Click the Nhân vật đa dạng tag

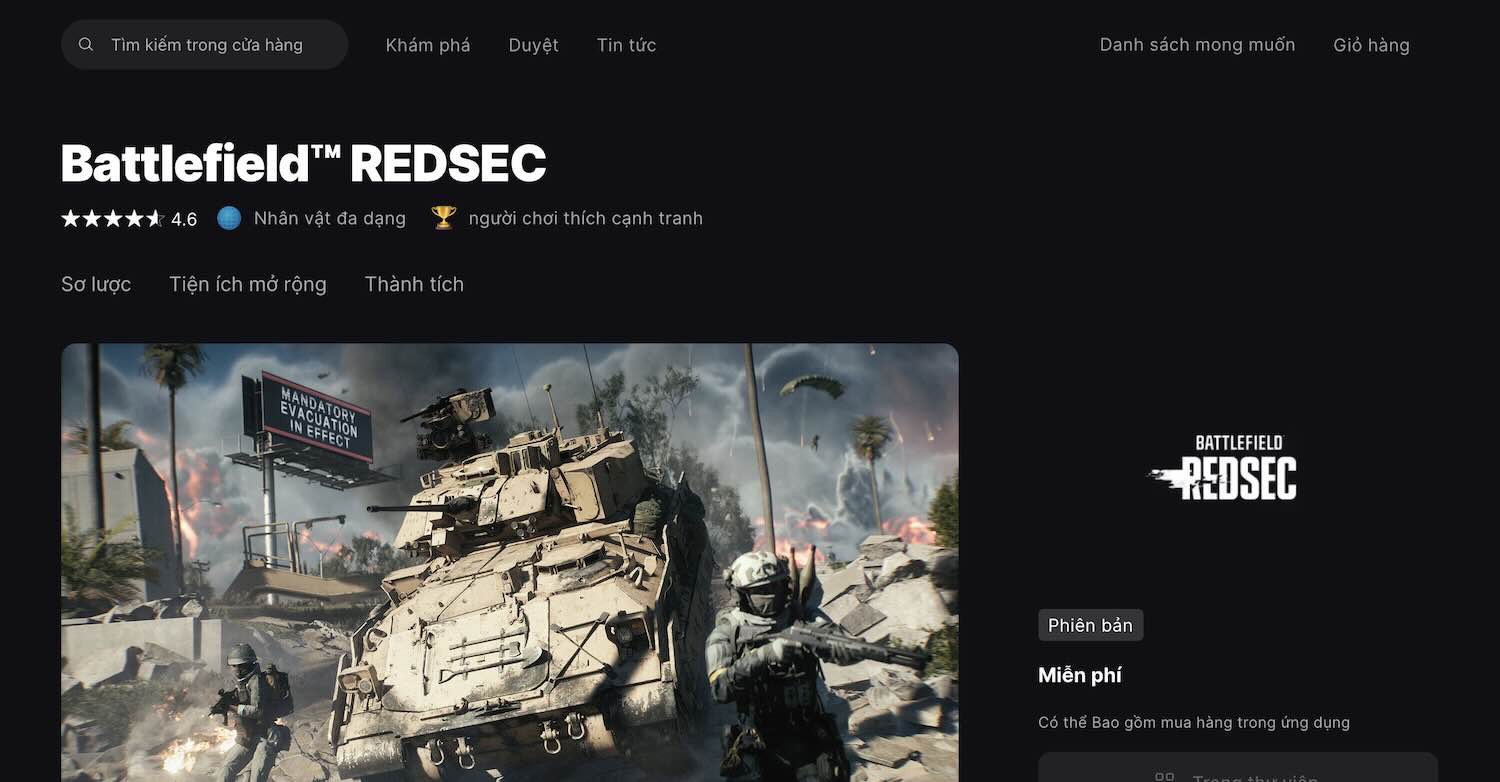[x=330, y=218]
